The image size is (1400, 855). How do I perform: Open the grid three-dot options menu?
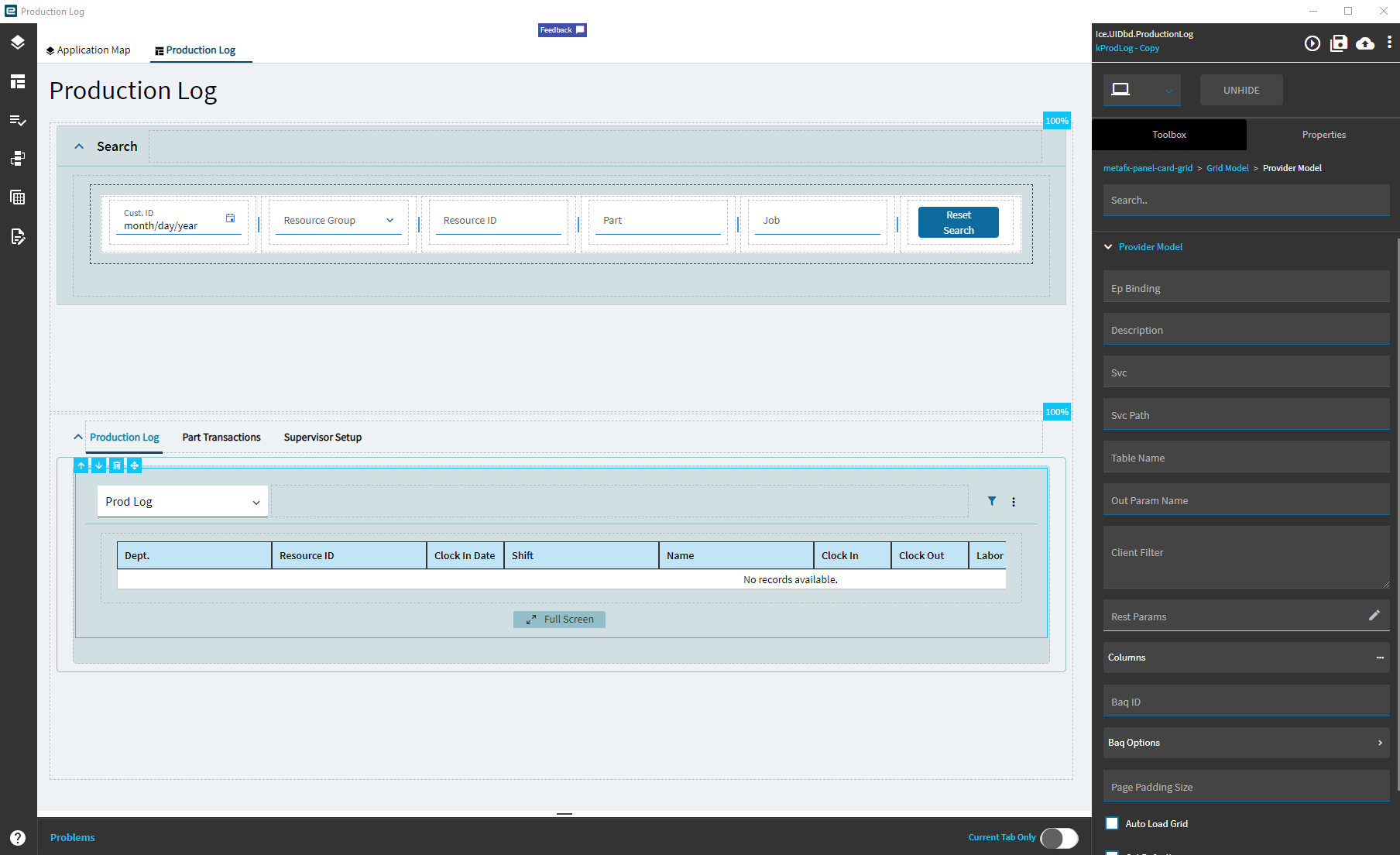[x=1014, y=502]
